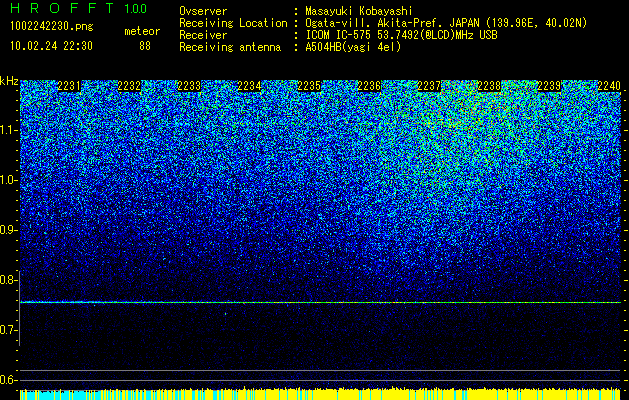Click the 0.9 frequency axis label
This screenshot has width=629, height=400.
[8, 230]
